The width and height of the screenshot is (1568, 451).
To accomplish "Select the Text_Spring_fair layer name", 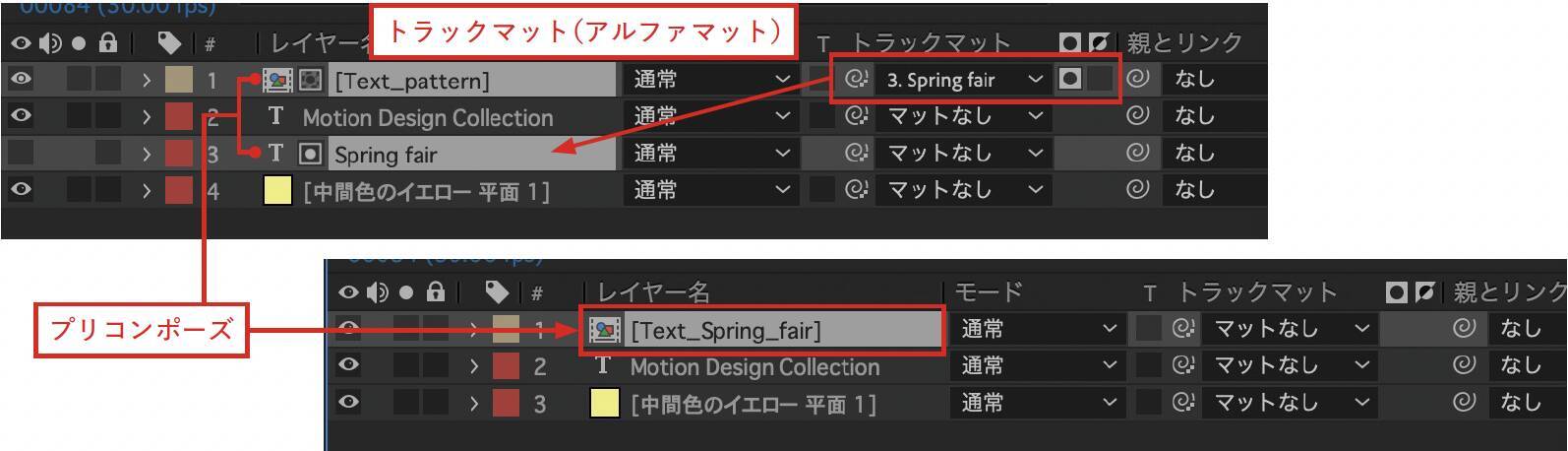I will 725,330.
